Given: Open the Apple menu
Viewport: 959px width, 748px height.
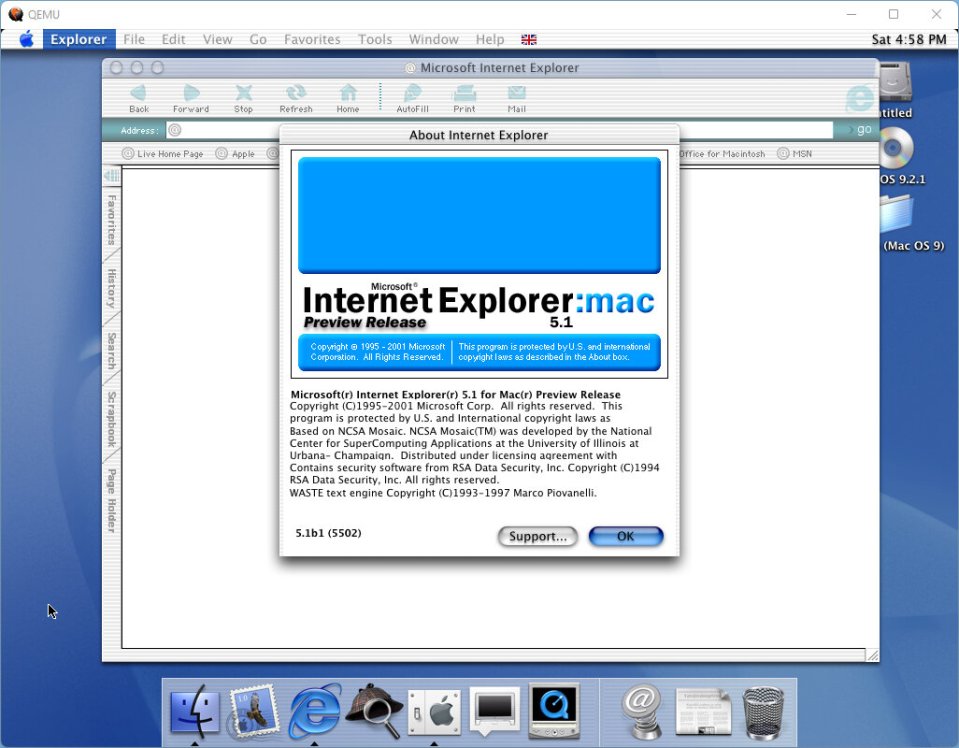Looking at the screenshot, I should click(x=26, y=39).
